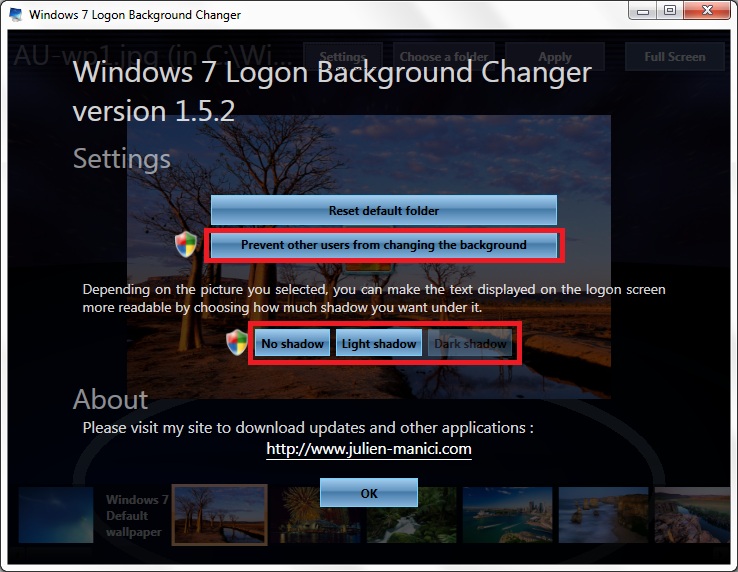Click the shield icon beside No shadow
The height and width of the screenshot is (572, 738).
(x=237, y=342)
